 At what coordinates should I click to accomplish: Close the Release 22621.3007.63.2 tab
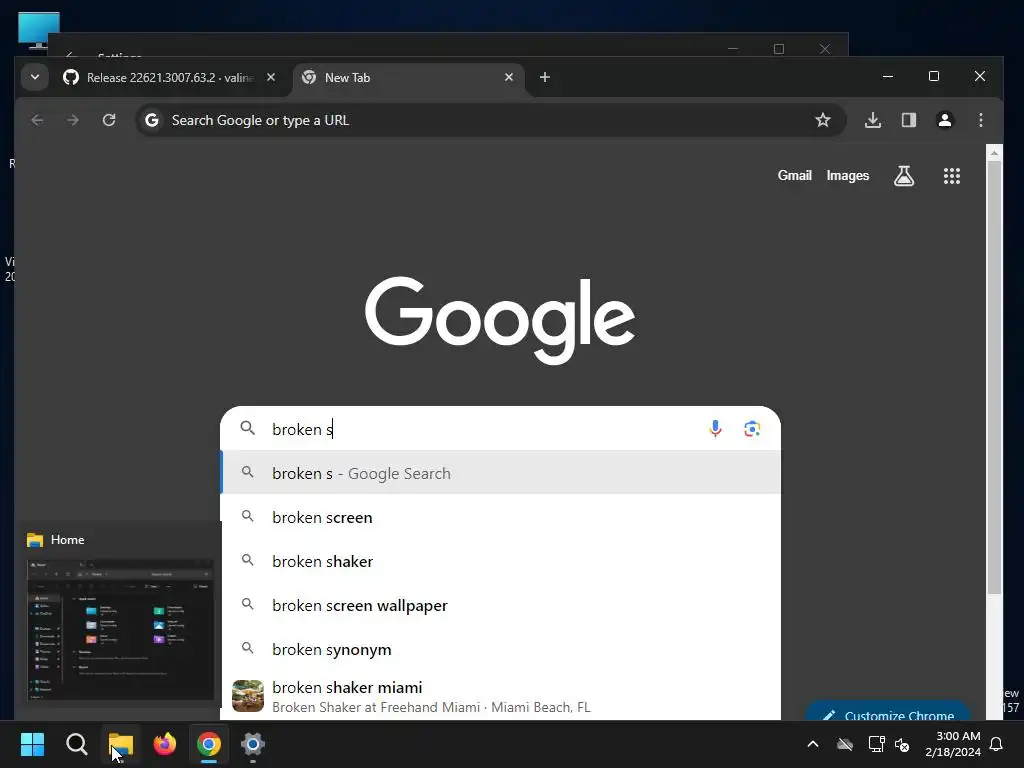point(270,77)
